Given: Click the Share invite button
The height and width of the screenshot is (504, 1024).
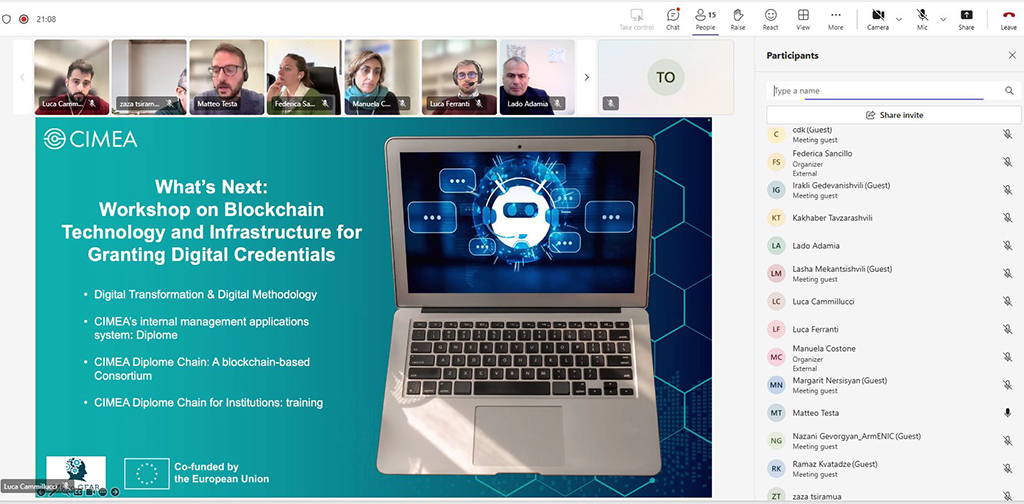Looking at the screenshot, I should coord(894,115).
